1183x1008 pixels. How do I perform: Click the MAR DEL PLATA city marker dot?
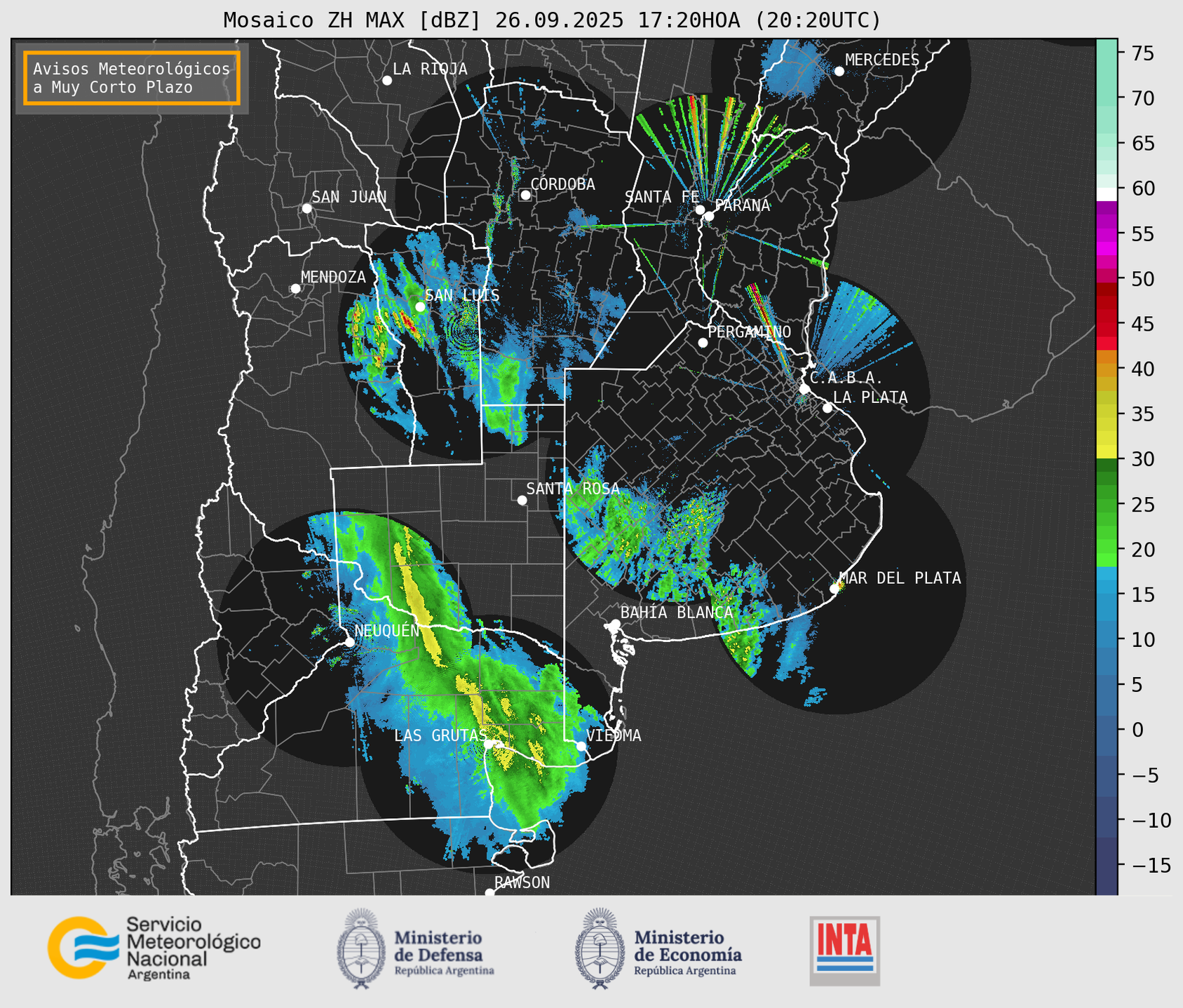pyautogui.click(x=834, y=589)
